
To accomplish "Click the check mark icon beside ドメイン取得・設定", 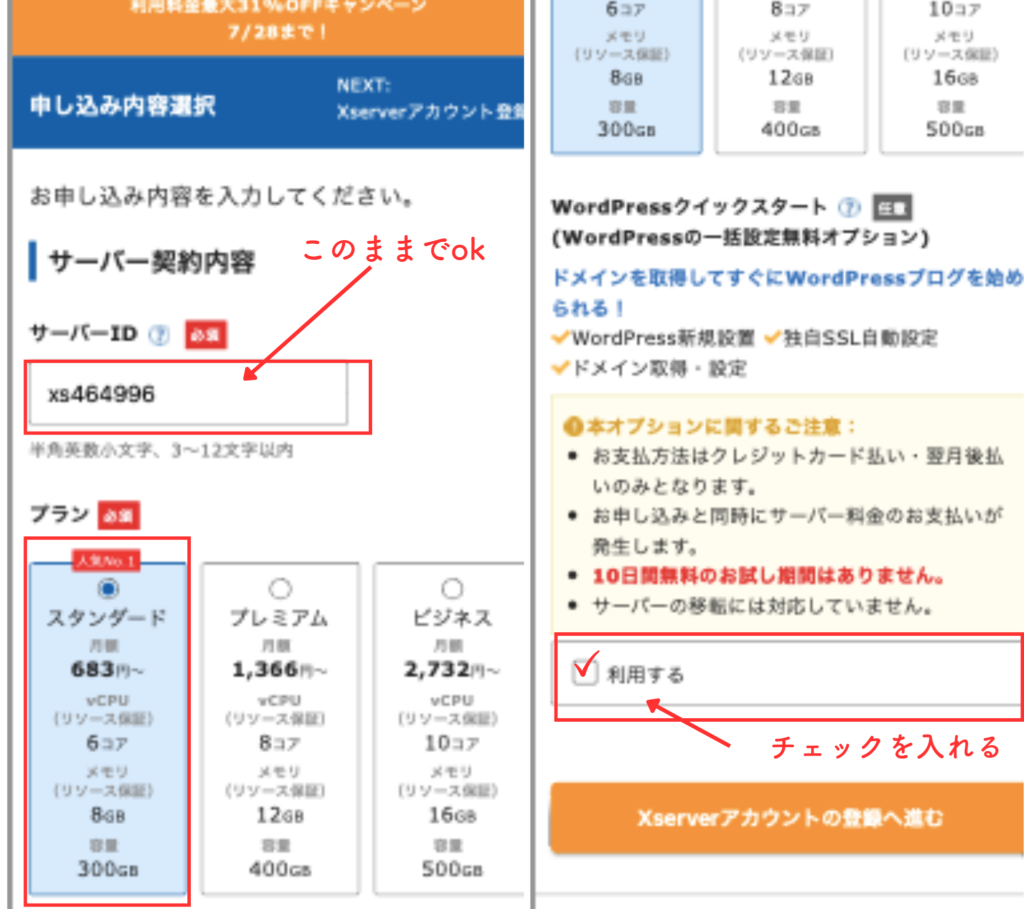I will 560,368.
